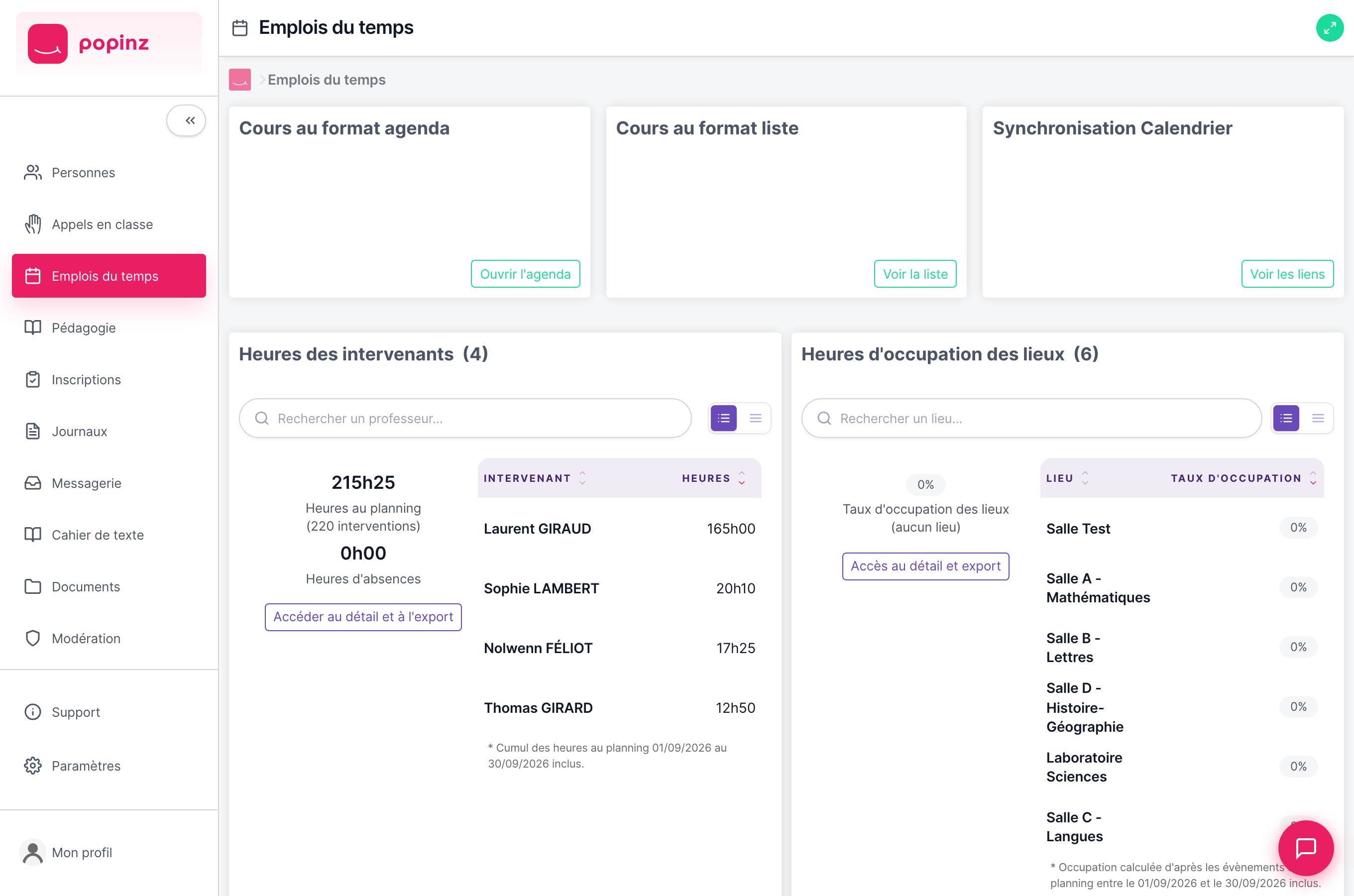Select detailed list view for lieux
The height and width of the screenshot is (896, 1354).
1286,418
